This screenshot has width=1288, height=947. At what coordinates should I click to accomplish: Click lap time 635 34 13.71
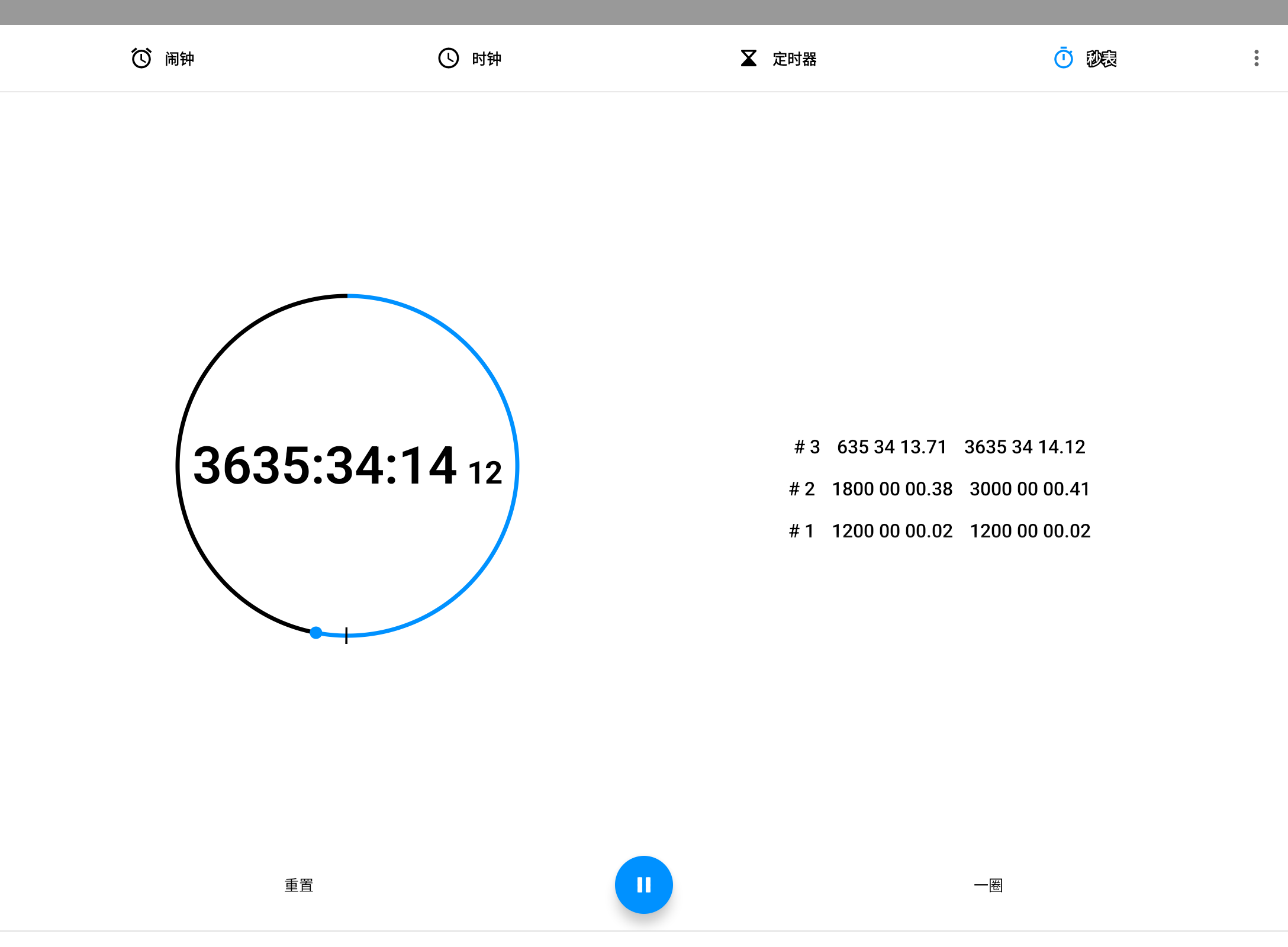tap(892, 447)
